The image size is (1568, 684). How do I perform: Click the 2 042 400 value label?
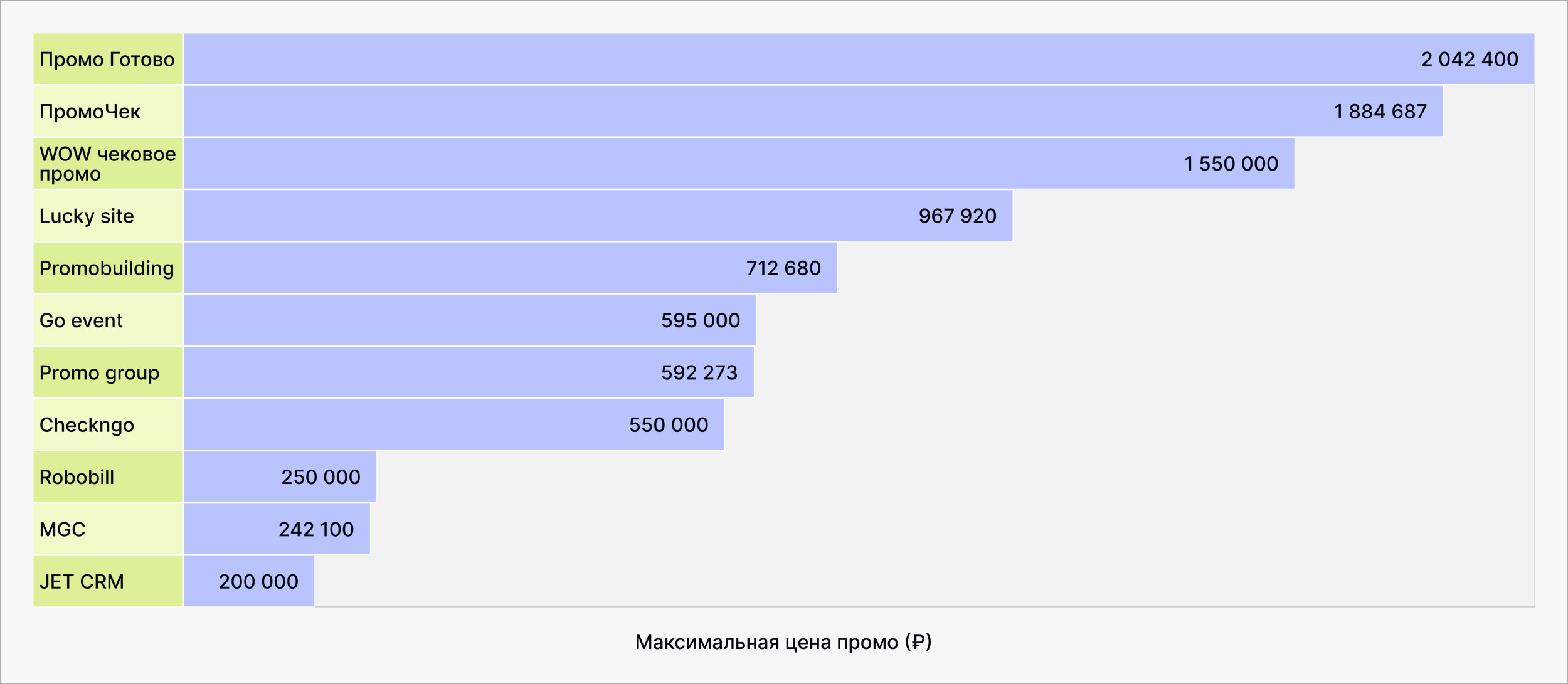(x=1469, y=60)
